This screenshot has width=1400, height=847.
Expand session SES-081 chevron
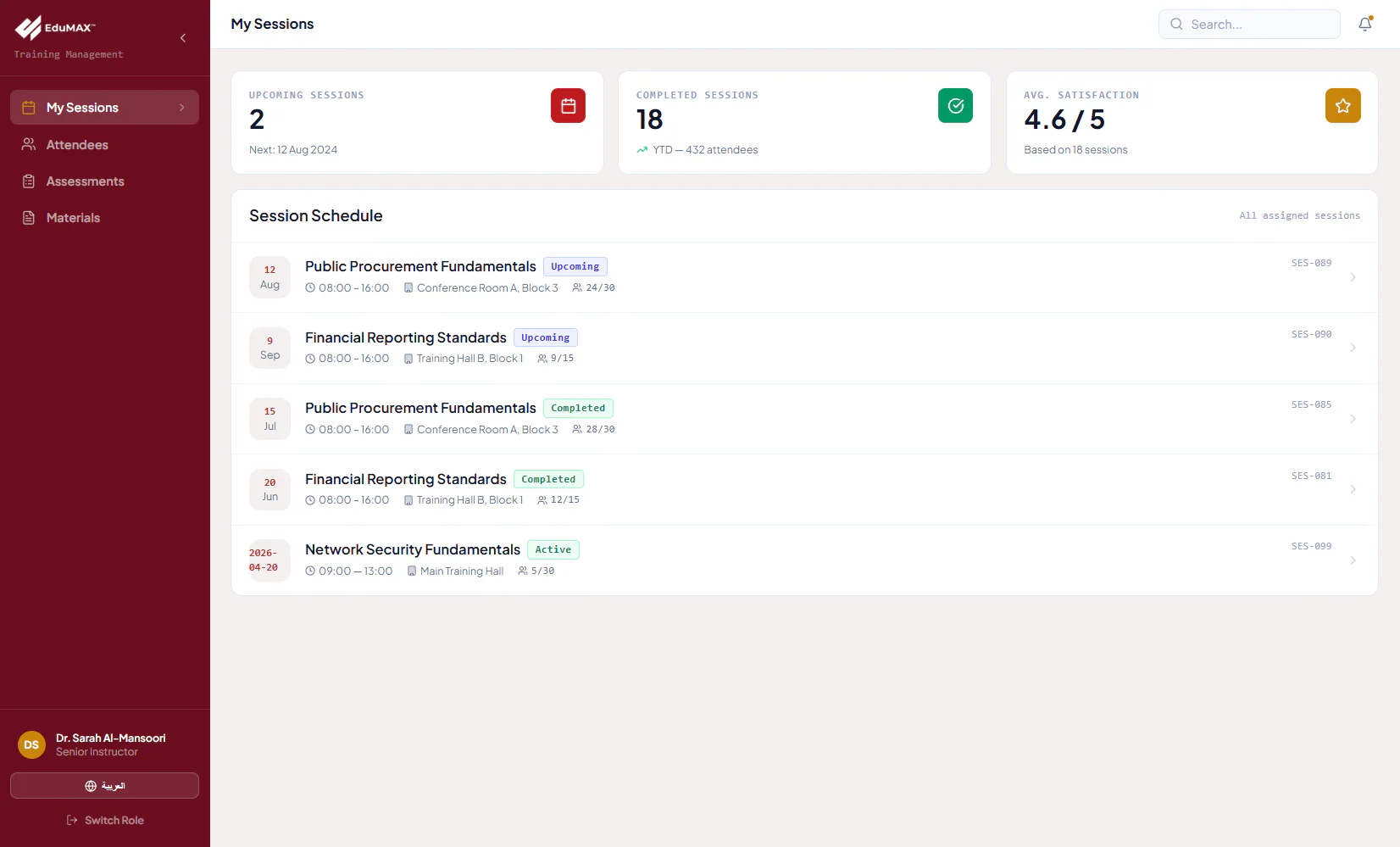click(x=1353, y=489)
